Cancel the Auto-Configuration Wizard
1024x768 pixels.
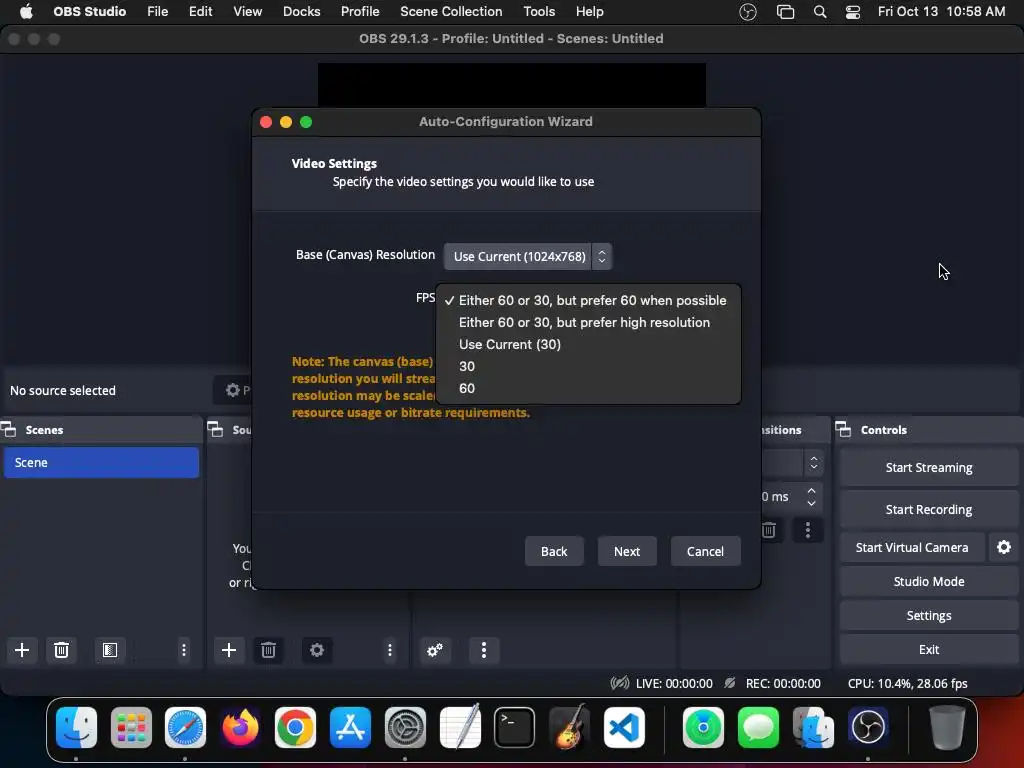click(x=705, y=551)
